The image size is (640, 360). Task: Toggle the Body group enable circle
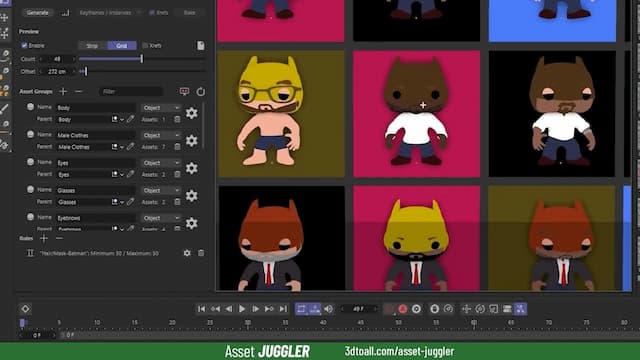(30, 107)
